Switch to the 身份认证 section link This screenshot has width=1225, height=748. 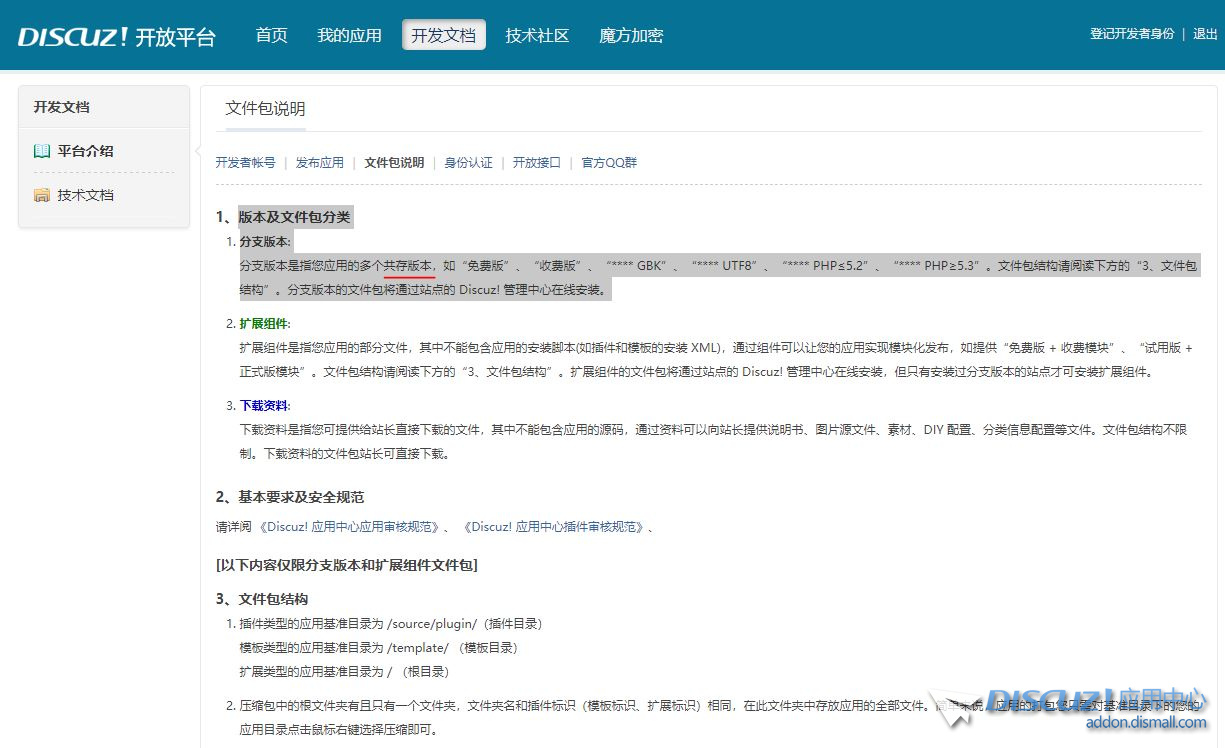(469, 162)
